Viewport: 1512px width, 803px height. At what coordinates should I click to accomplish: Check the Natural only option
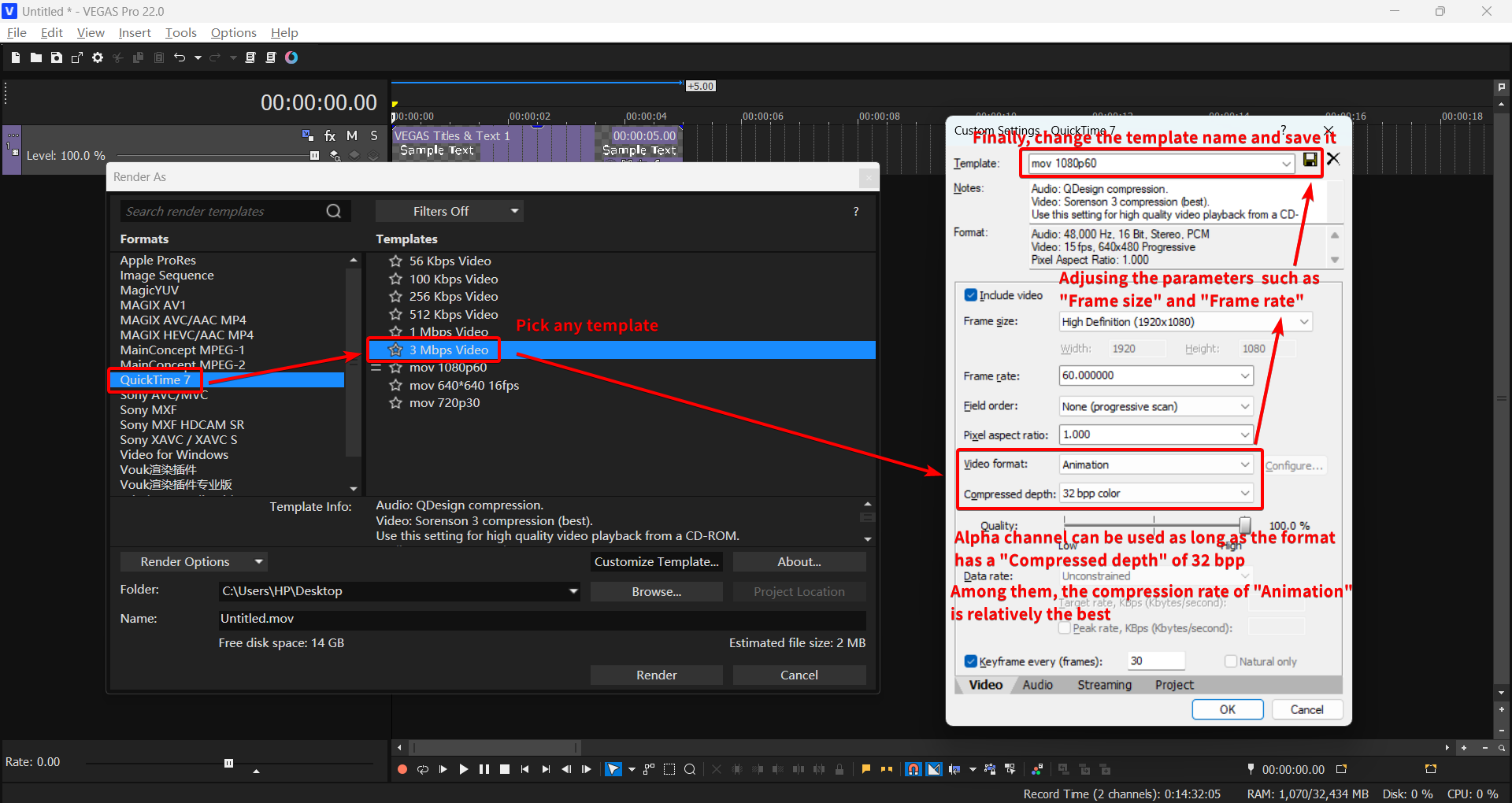click(1229, 661)
